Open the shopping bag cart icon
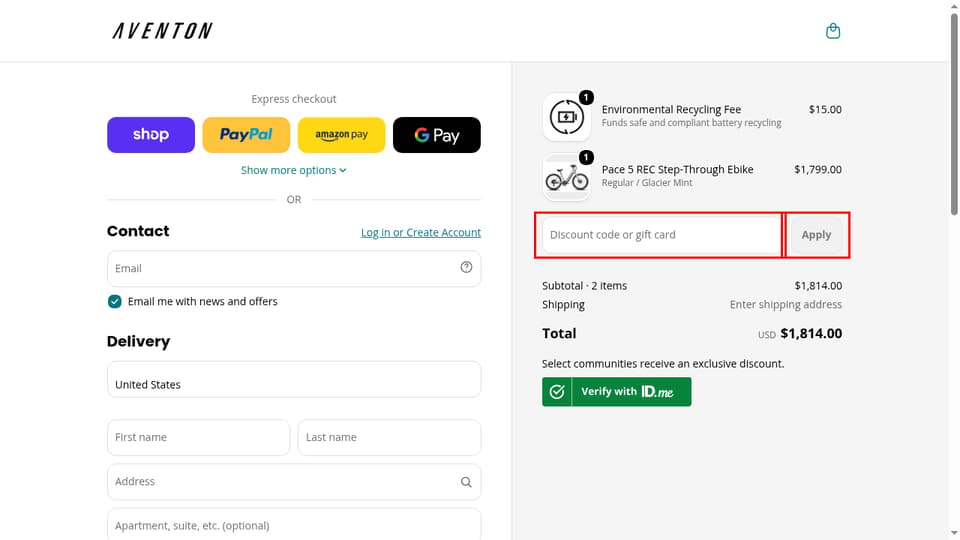Screen dimensions: 960x540 (833, 31)
